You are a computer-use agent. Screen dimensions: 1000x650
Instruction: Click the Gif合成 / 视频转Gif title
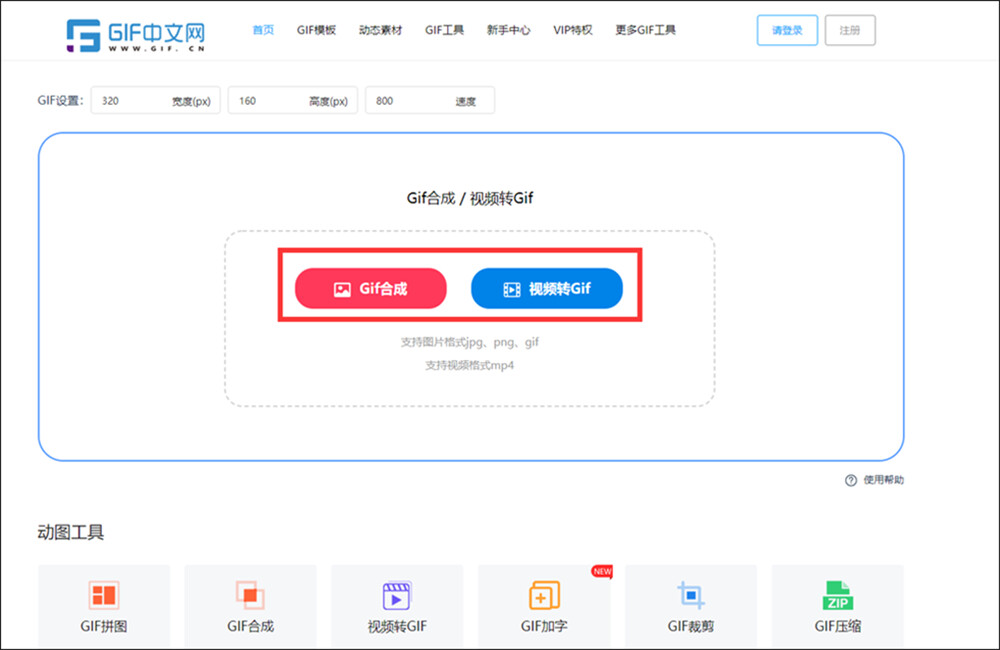point(470,198)
